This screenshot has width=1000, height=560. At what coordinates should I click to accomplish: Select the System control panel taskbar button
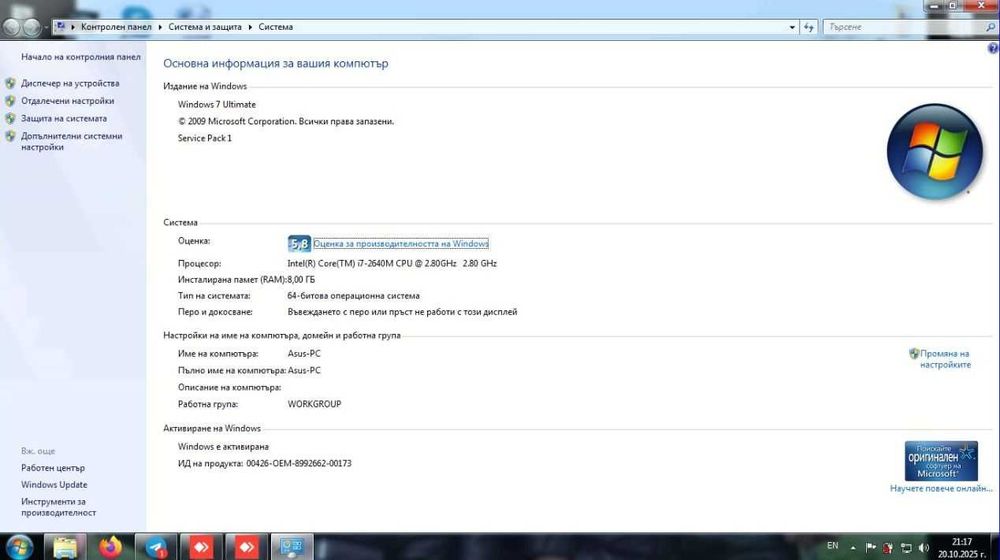[x=292, y=547]
